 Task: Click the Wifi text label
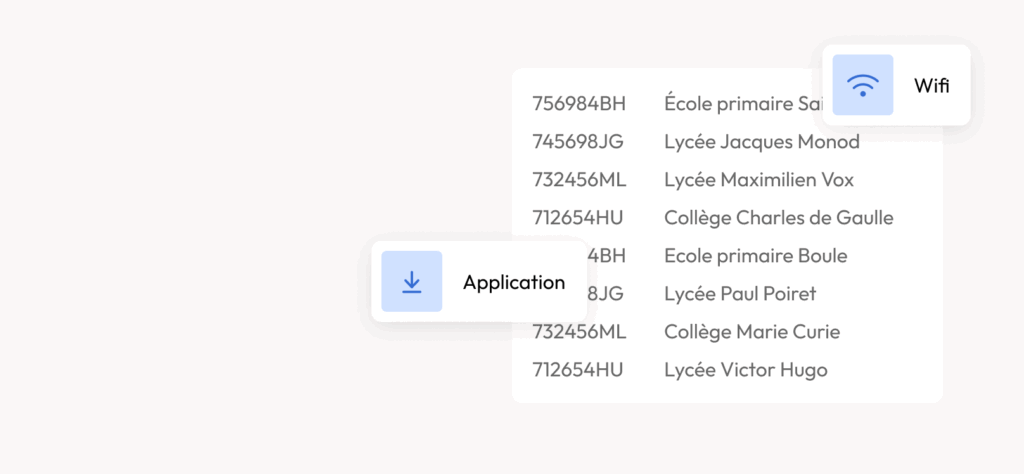pyautogui.click(x=931, y=85)
